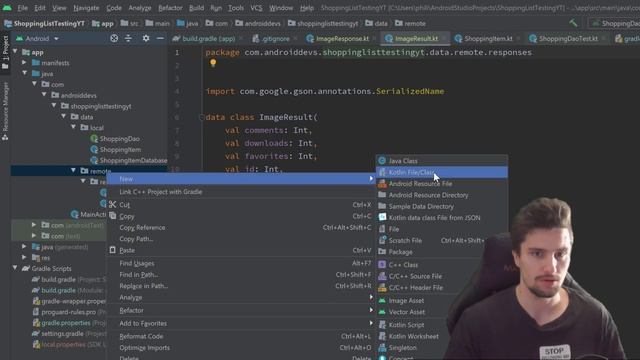Hide the Project panel with minus icon
Screen dimensions: 640x360
(x=160, y=38)
